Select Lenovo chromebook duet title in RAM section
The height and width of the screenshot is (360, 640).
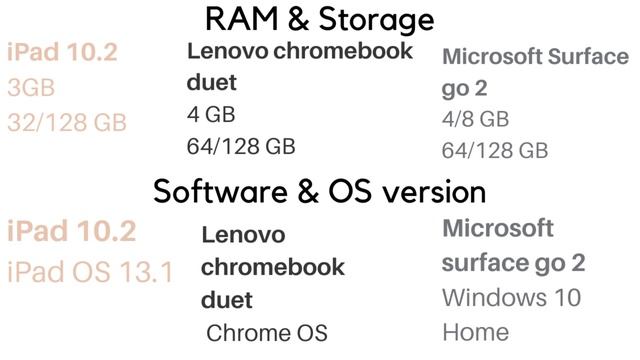click(300, 67)
